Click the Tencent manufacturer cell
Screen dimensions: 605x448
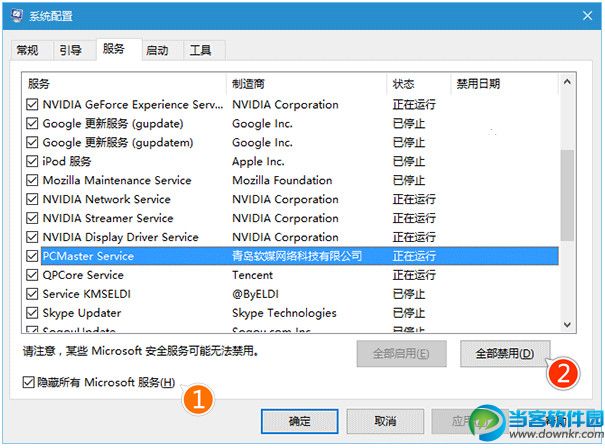point(252,275)
